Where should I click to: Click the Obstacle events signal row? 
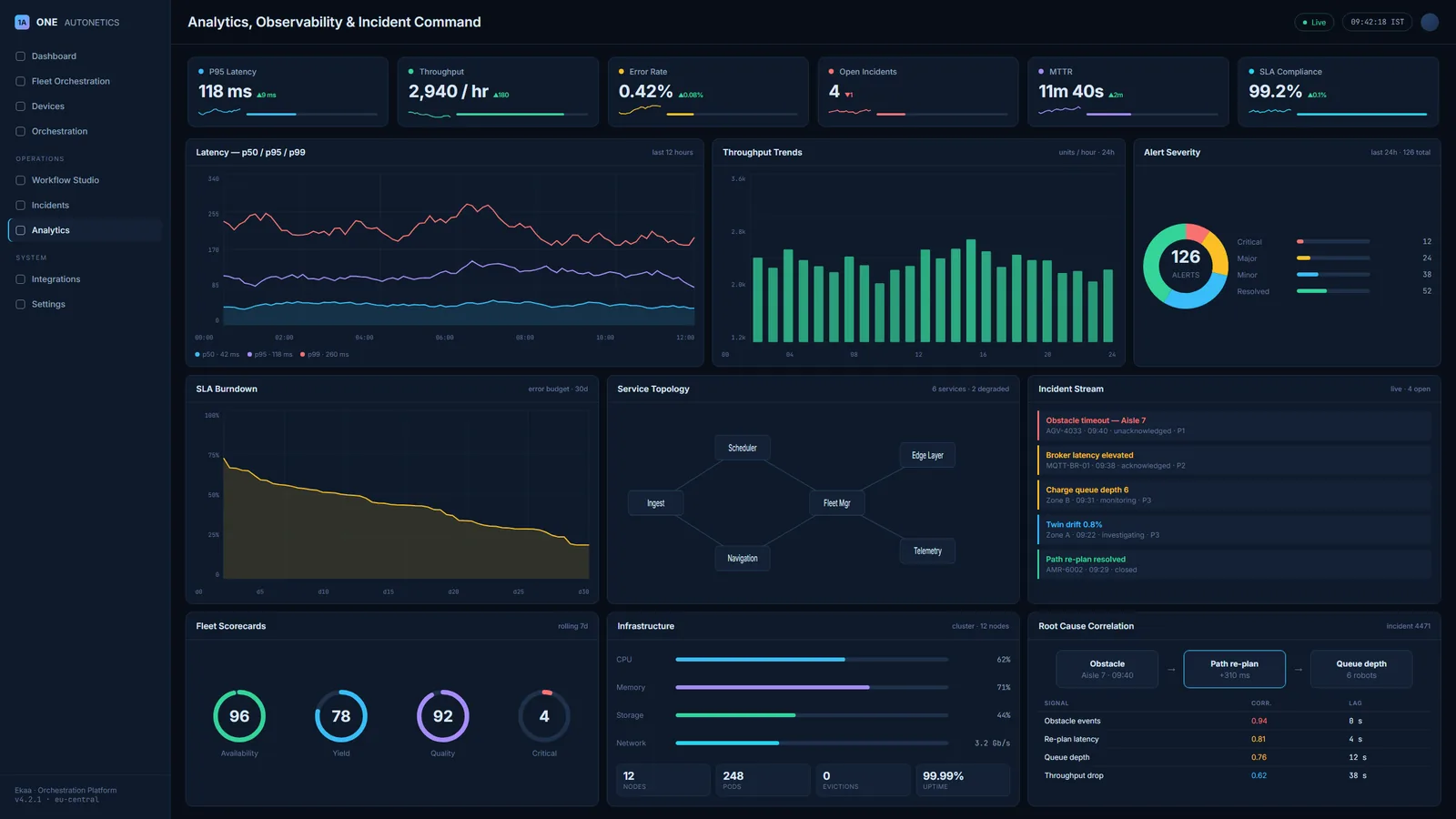(1234, 721)
